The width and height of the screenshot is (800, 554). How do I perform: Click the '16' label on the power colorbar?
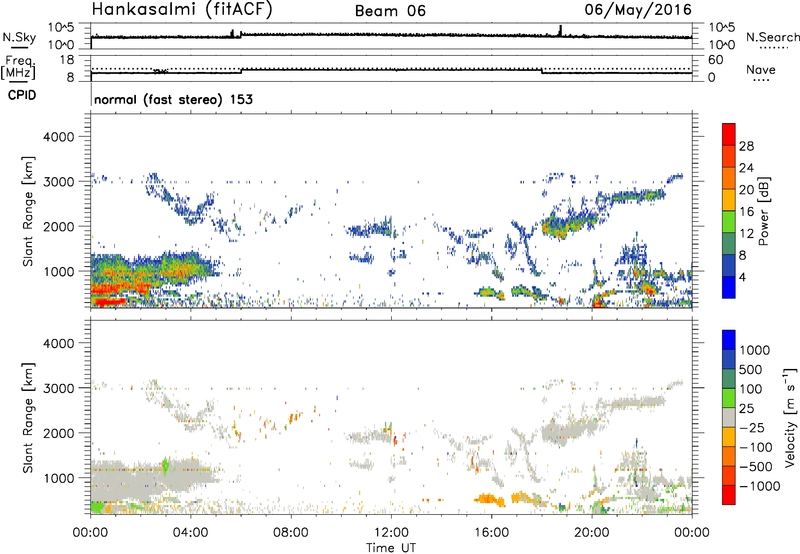coord(746,212)
